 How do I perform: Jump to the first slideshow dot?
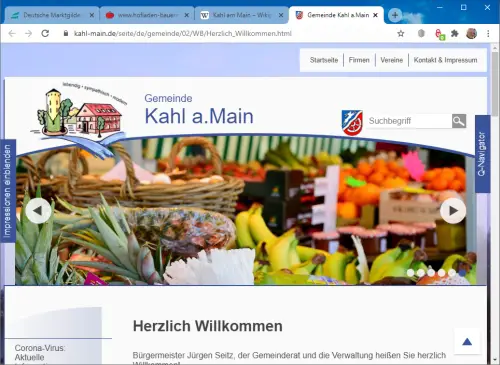(410, 273)
